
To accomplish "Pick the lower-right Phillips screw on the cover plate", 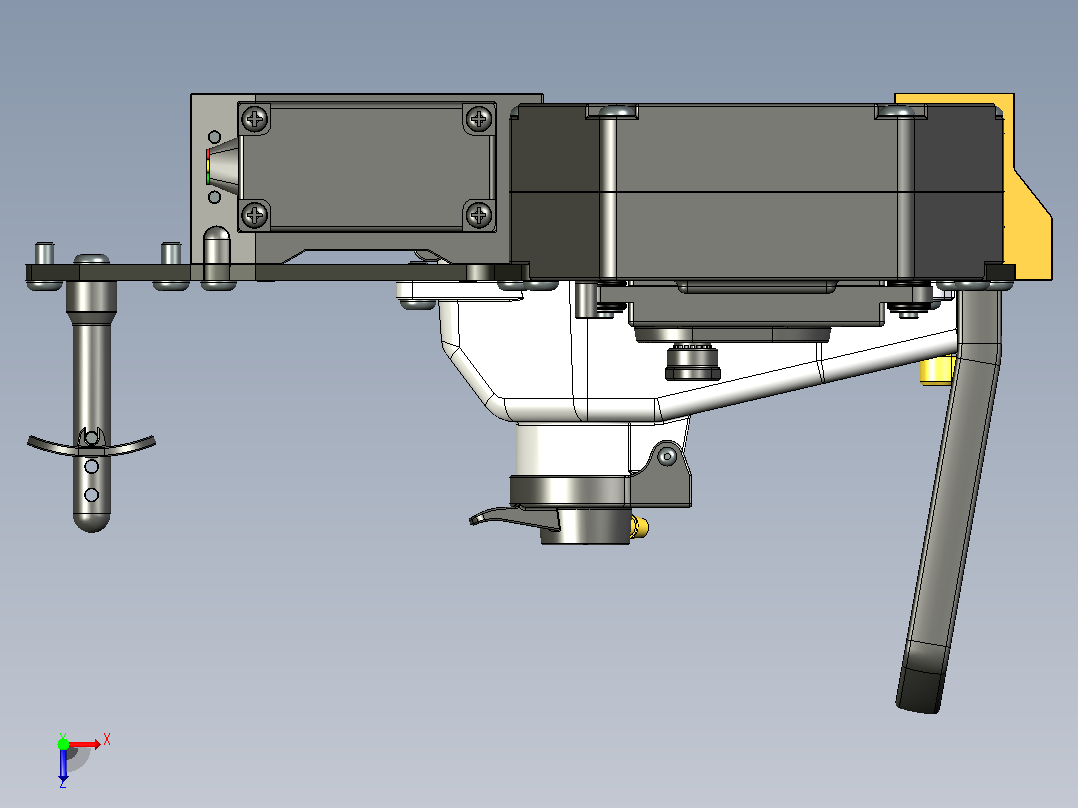I will tap(478, 215).
